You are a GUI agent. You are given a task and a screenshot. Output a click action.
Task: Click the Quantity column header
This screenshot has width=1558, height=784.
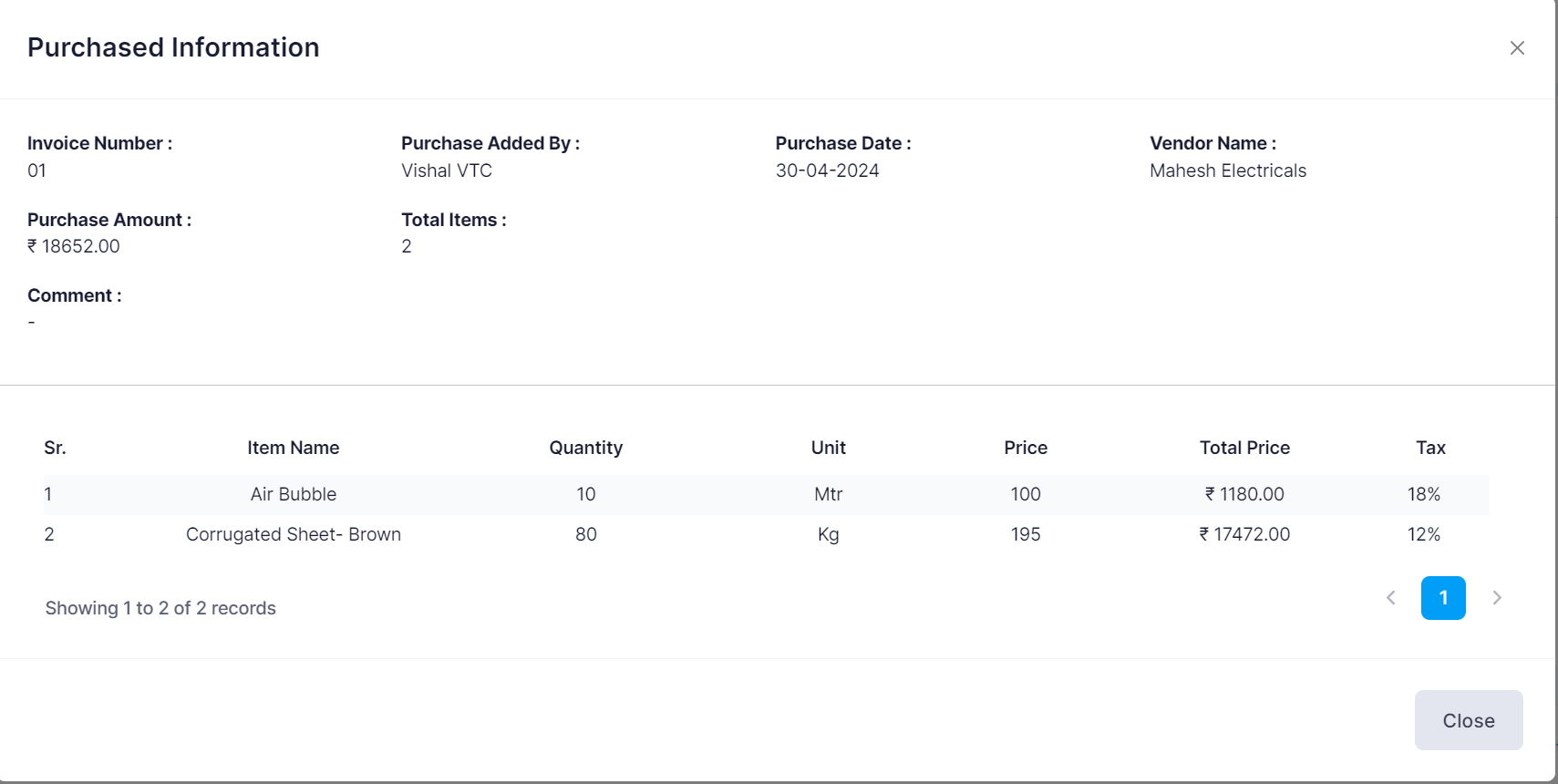pyautogui.click(x=585, y=448)
